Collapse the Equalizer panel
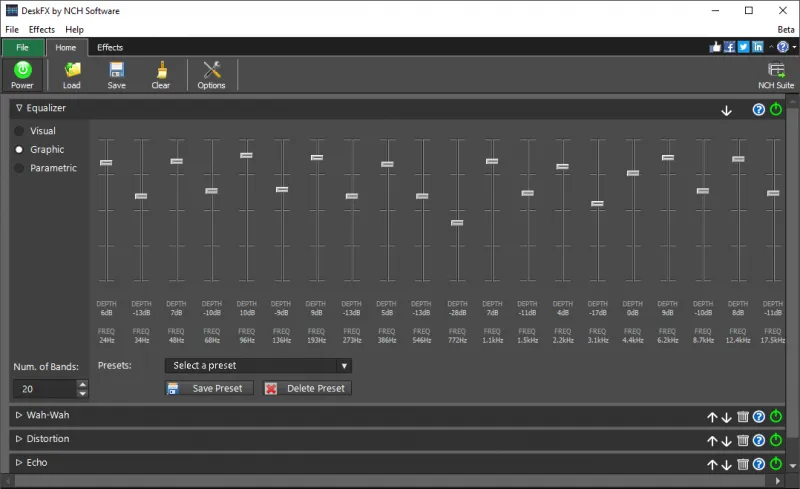The height and width of the screenshot is (489, 800). (x=19, y=108)
